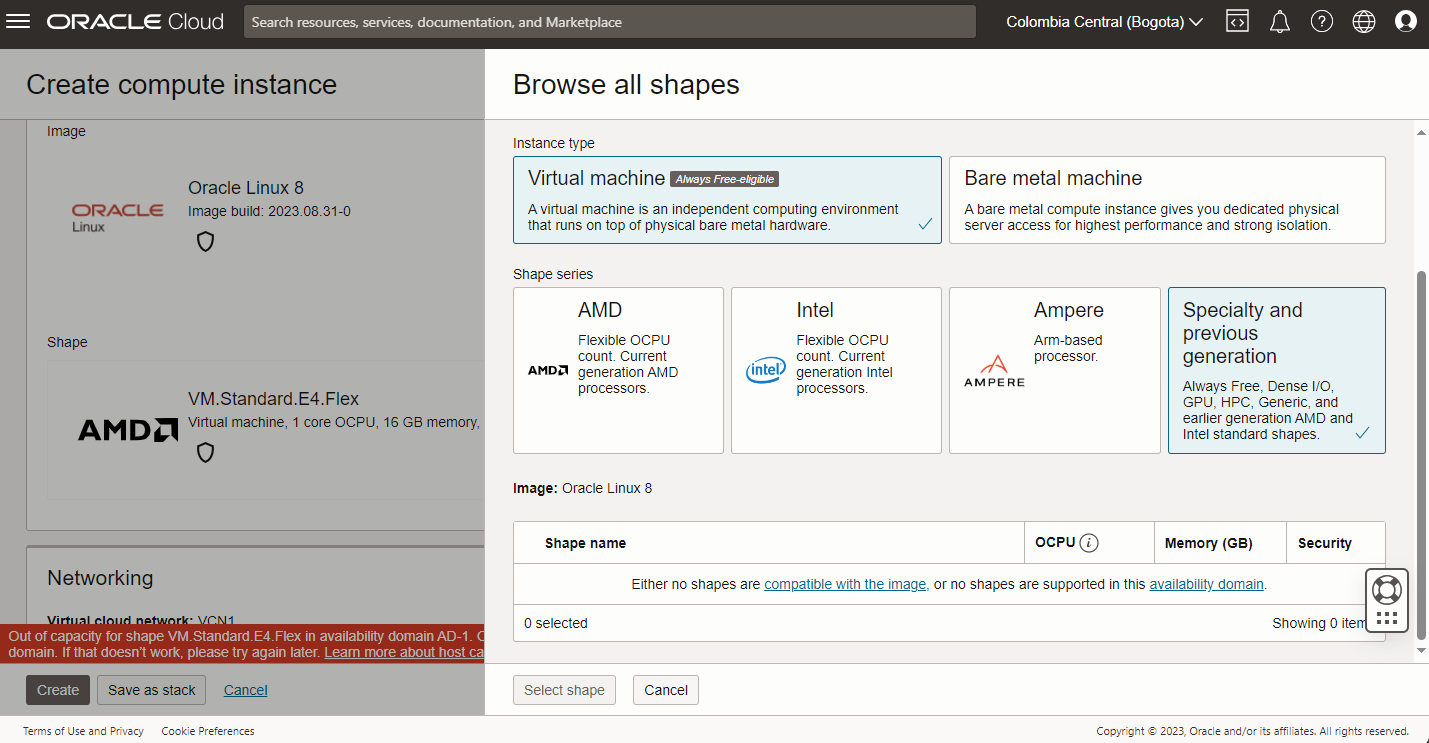Open the announcements bell icon
This screenshot has height=743, width=1429.
click(1280, 22)
